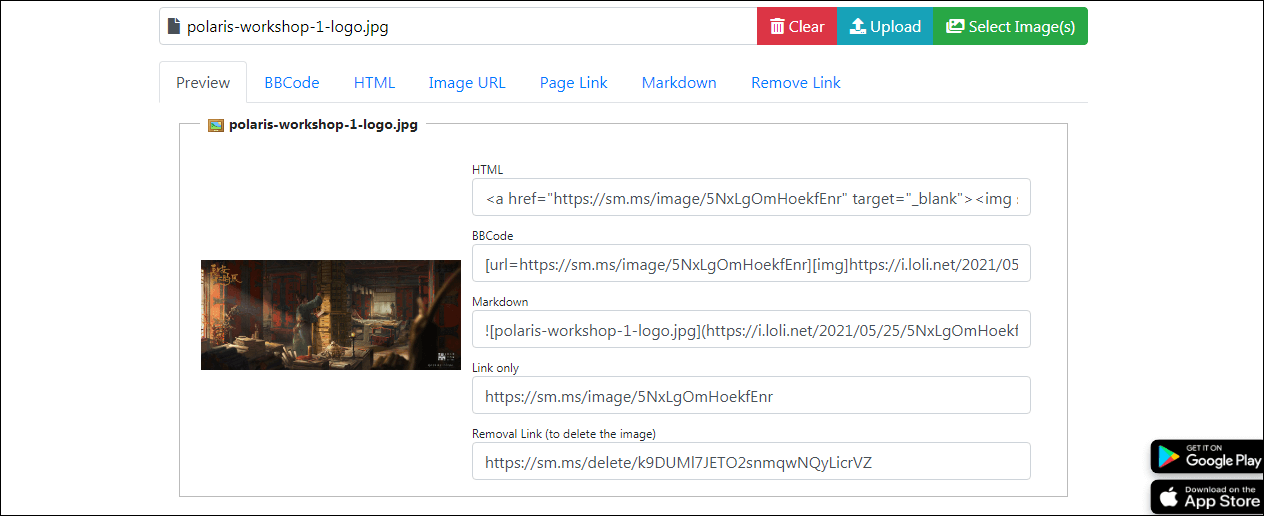Viewport: 1264px width, 516px height.
Task: Switch to the Preview tab
Action: 203,83
